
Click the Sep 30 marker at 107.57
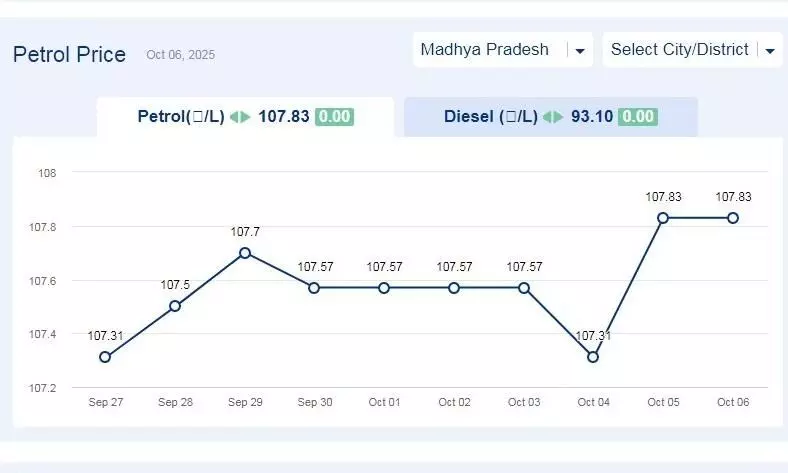(x=314, y=288)
